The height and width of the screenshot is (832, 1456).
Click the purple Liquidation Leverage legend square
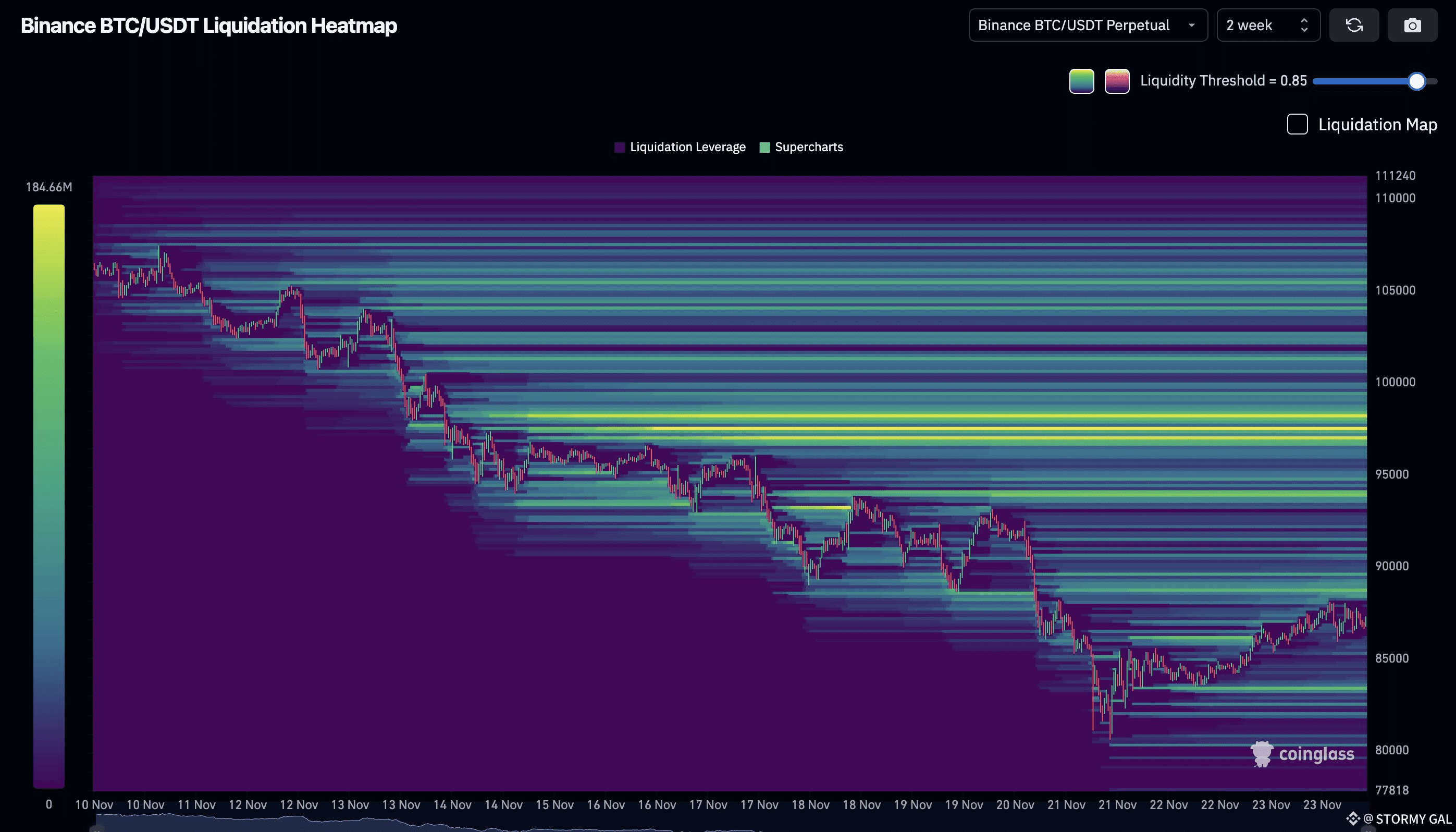tap(619, 148)
